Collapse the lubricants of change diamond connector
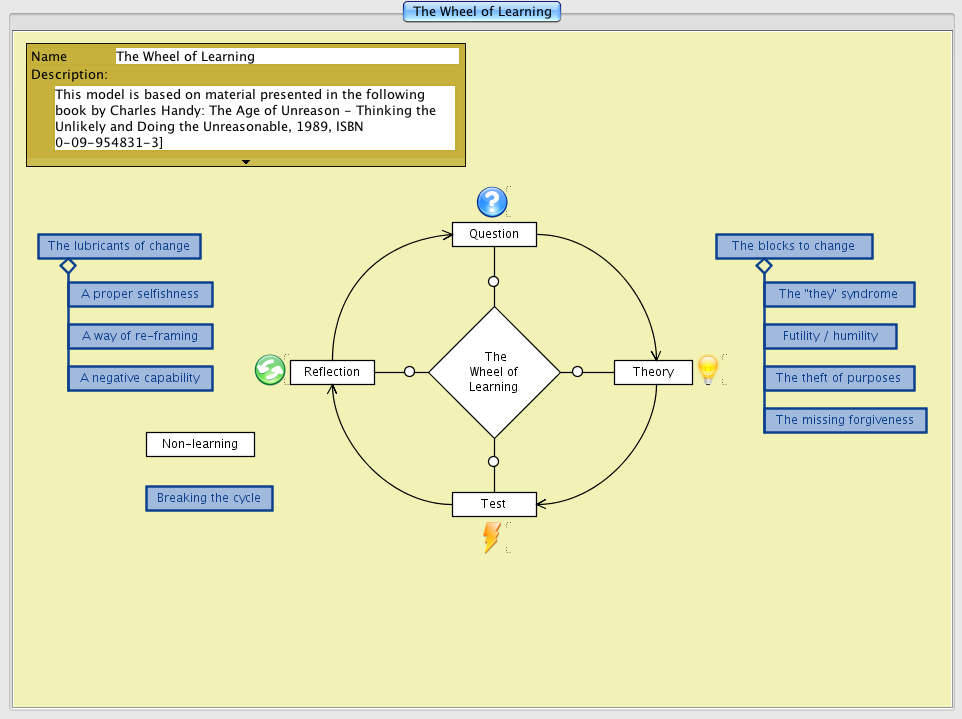 pos(68,266)
